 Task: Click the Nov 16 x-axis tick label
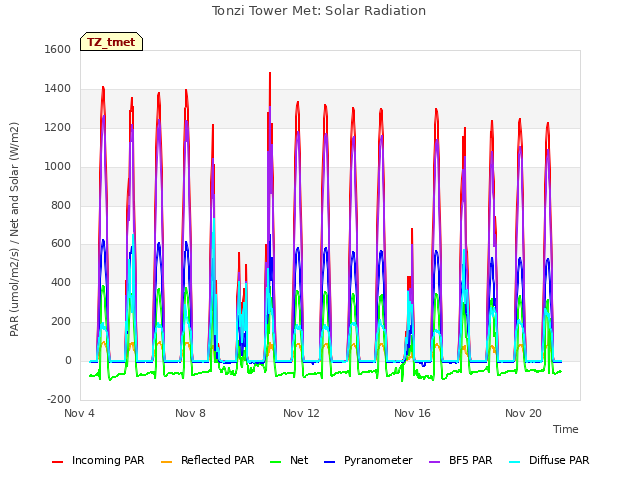[x=412, y=413]
